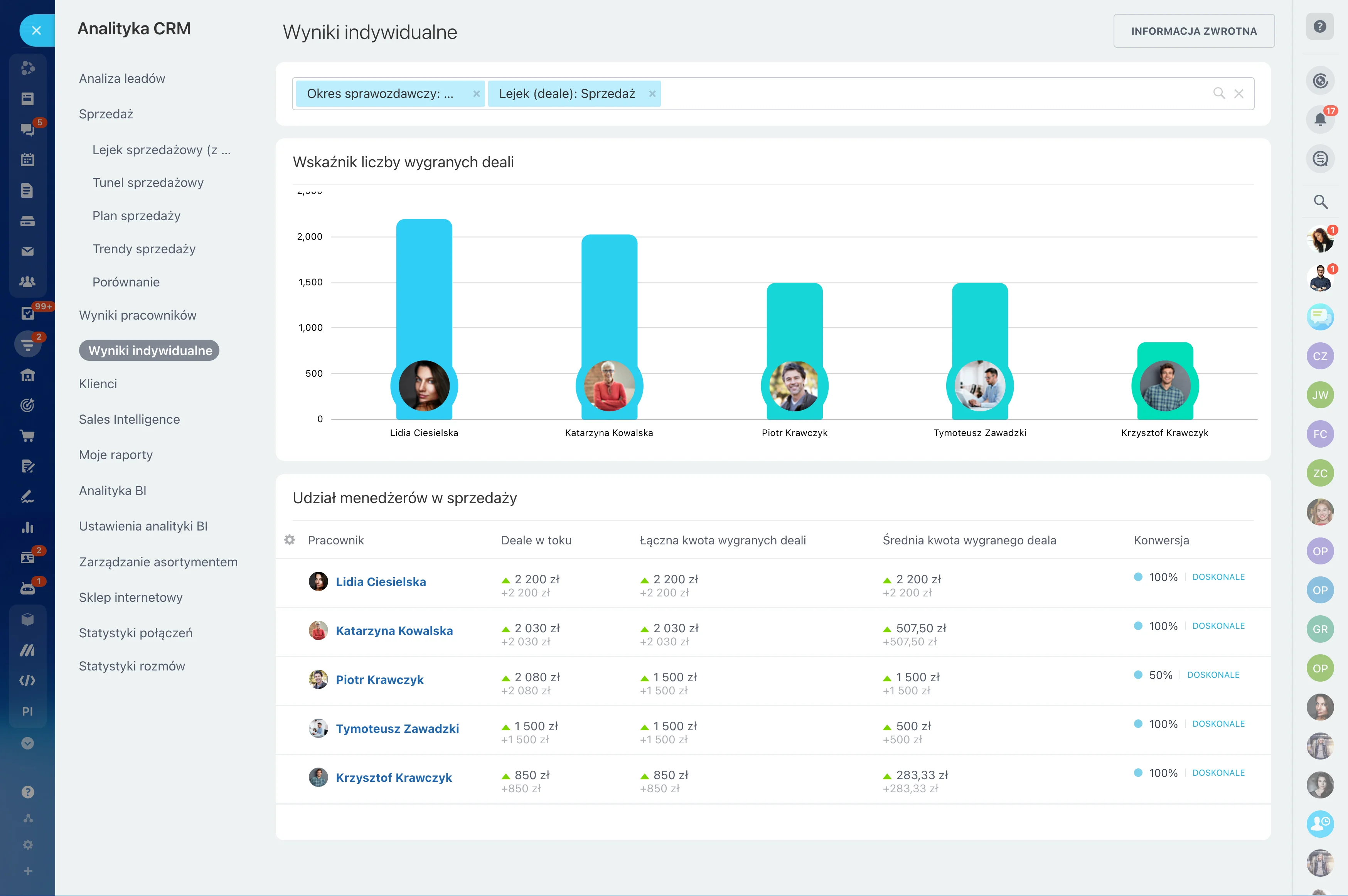Screen dimensions: 1348x896
Task: Open notifications bell with 17 badge
Action: point(1320,120)
